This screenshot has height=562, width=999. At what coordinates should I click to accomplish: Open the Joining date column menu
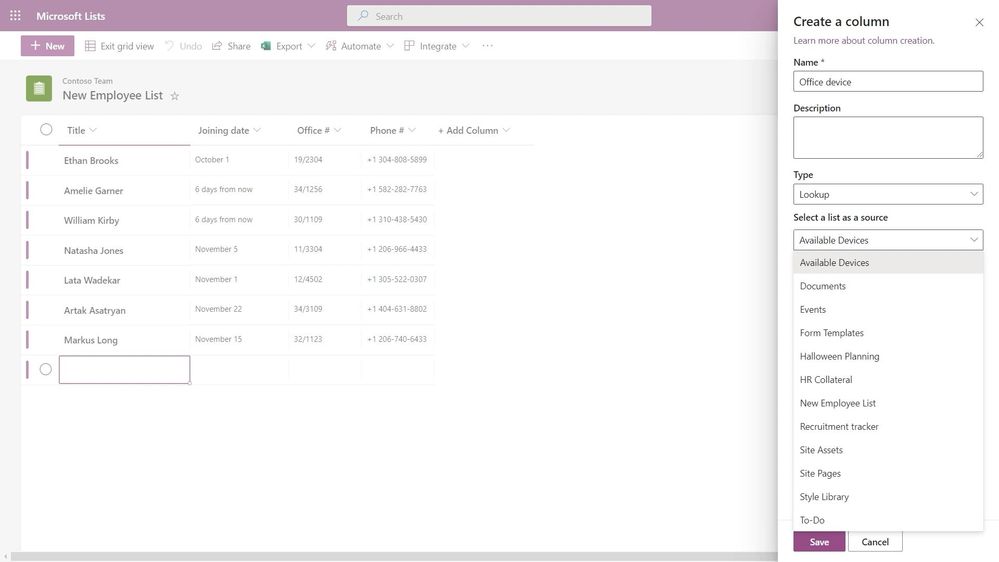click(229, 130)
